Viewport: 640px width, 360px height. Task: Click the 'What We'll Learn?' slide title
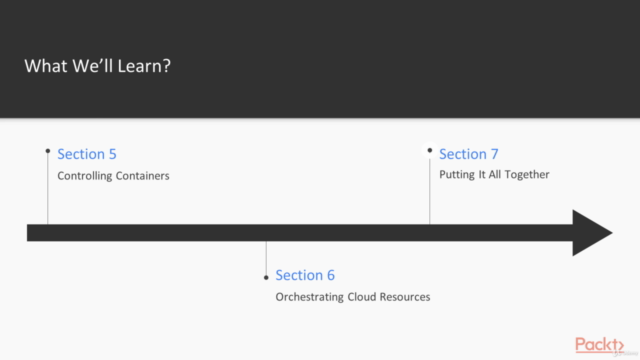click(98, 66)
